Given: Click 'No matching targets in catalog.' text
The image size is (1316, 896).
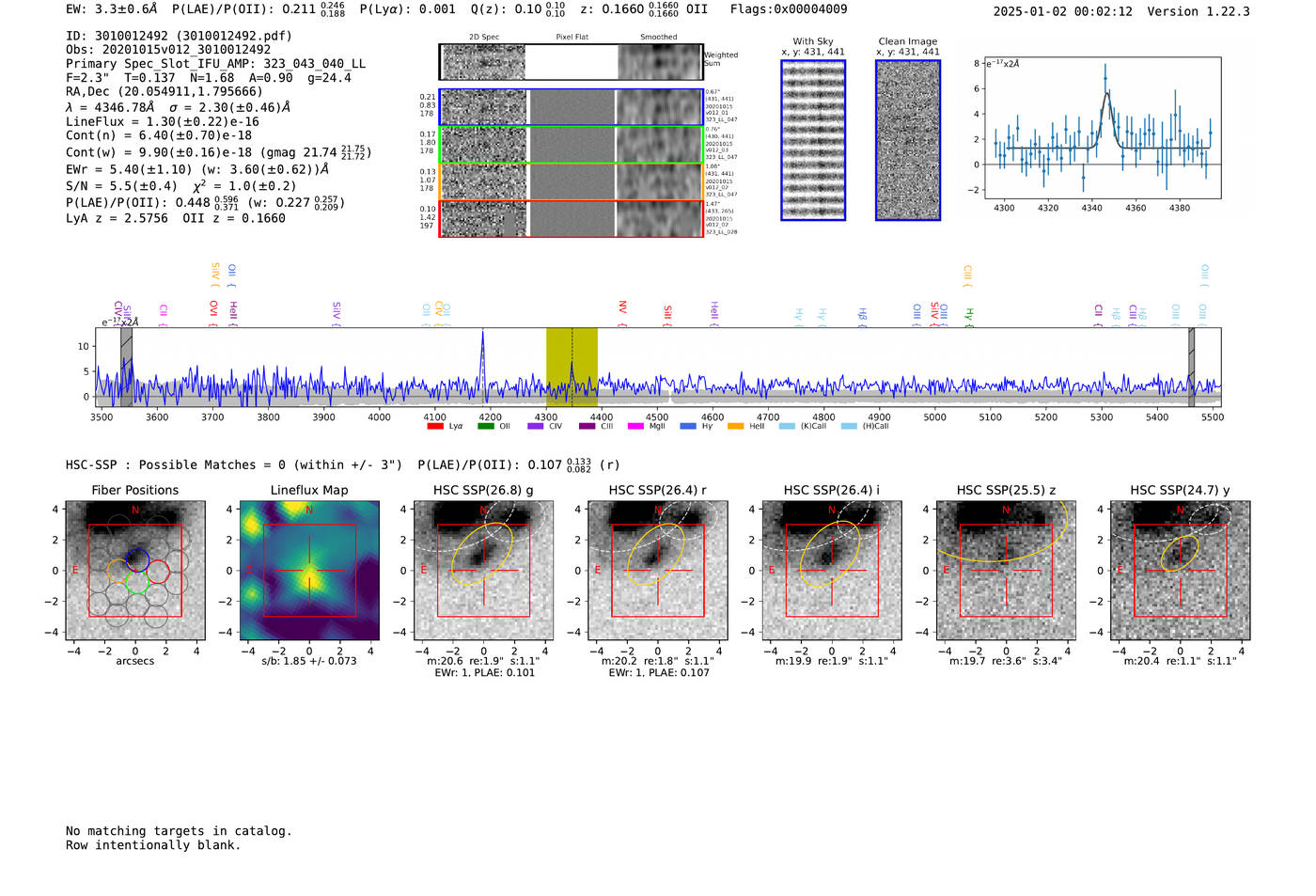Looking at the screenshot, I should [179, 831].
